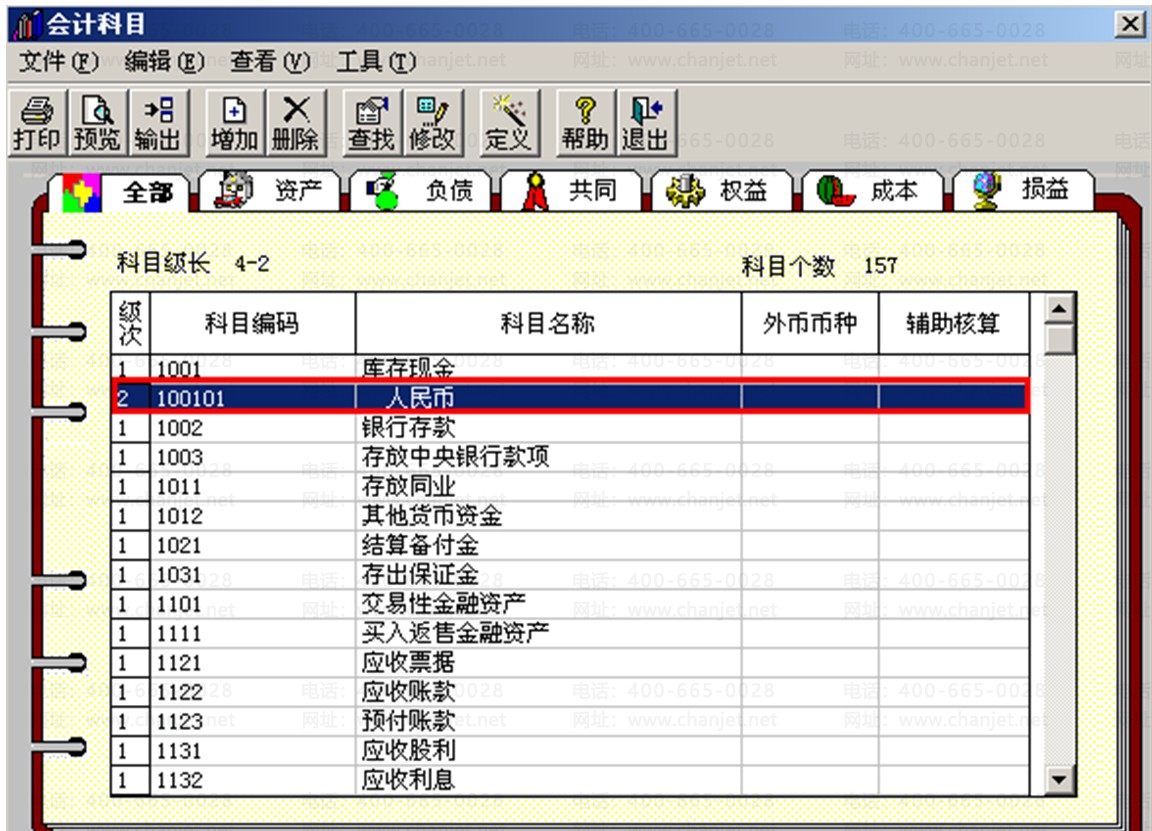Switch to the 成本 tab
Screen dimensions: 1152x831
(x=871, y=193)
